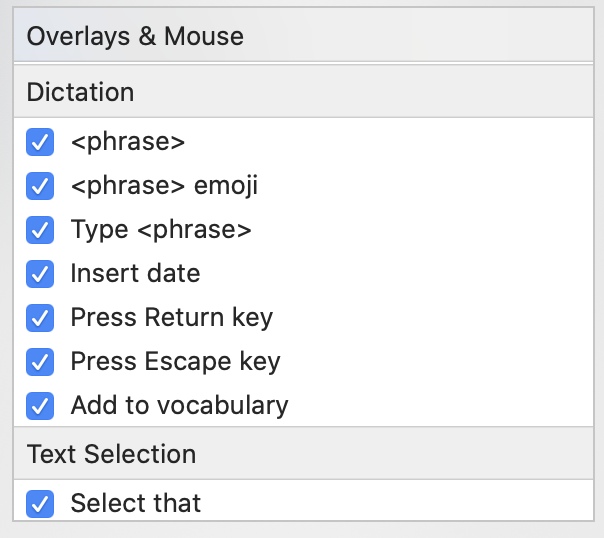Toggle the Select that checkbox

[x=40, y=503]
